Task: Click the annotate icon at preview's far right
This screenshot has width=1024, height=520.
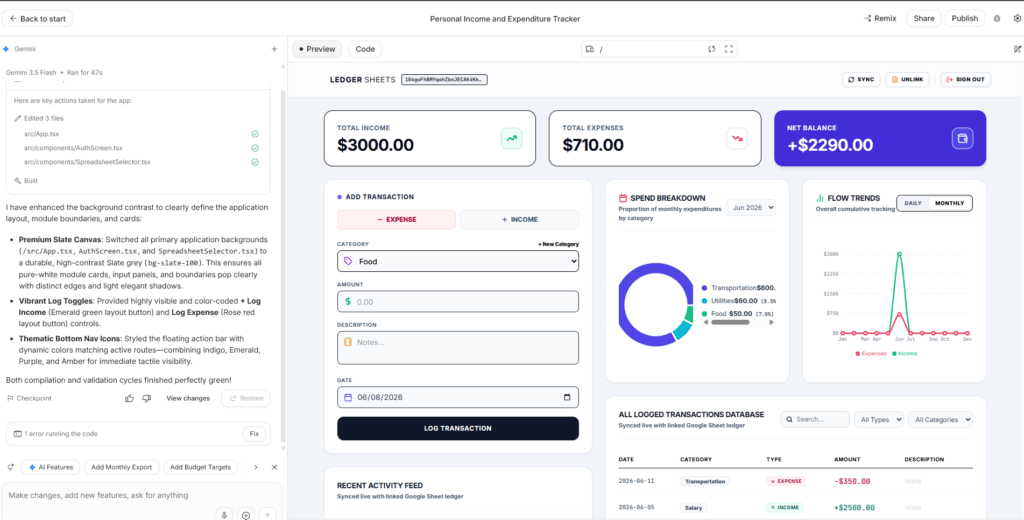Action: coord(1016,49)
